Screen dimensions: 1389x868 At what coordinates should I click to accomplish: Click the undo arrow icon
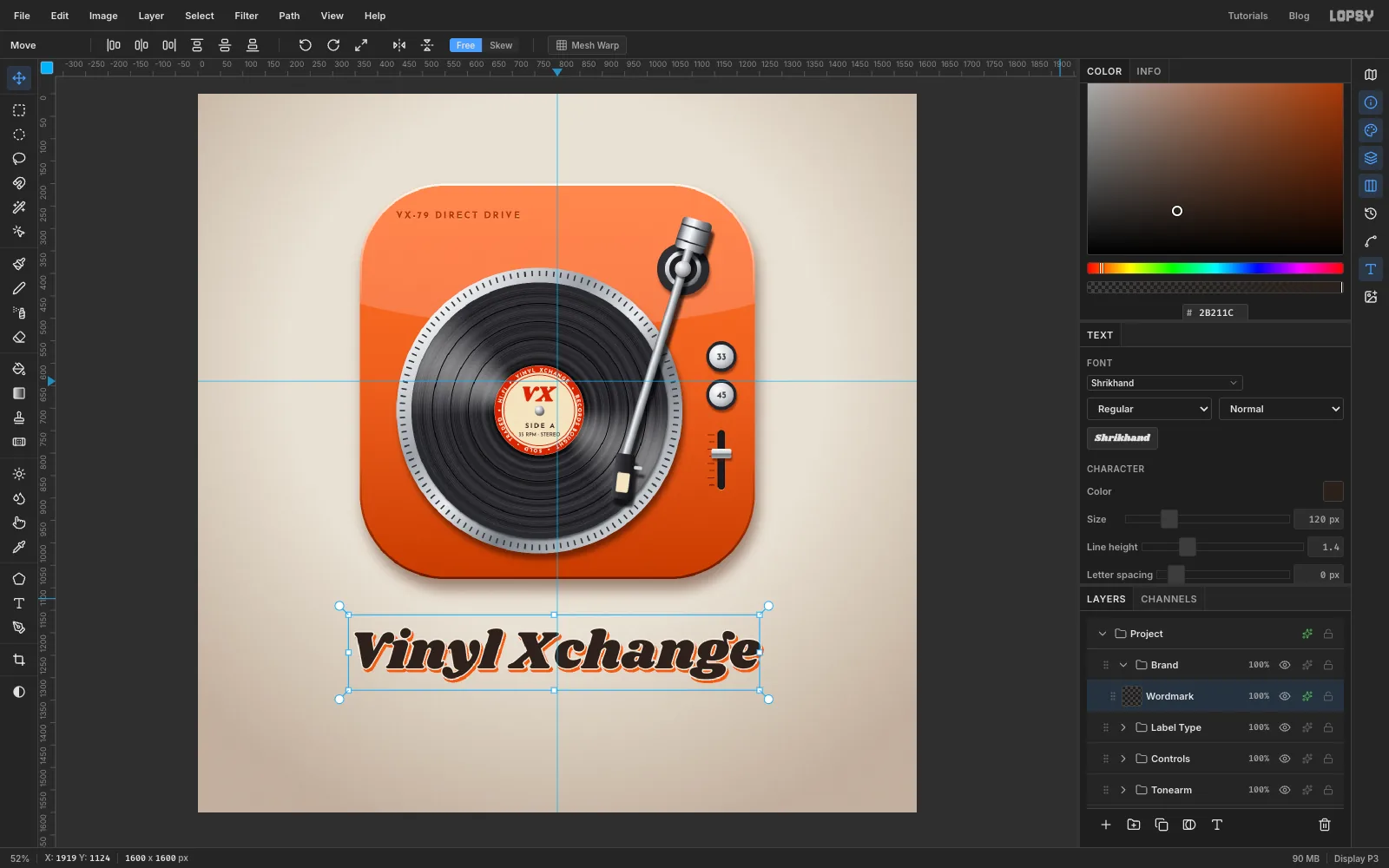click(x=306, y=45)
